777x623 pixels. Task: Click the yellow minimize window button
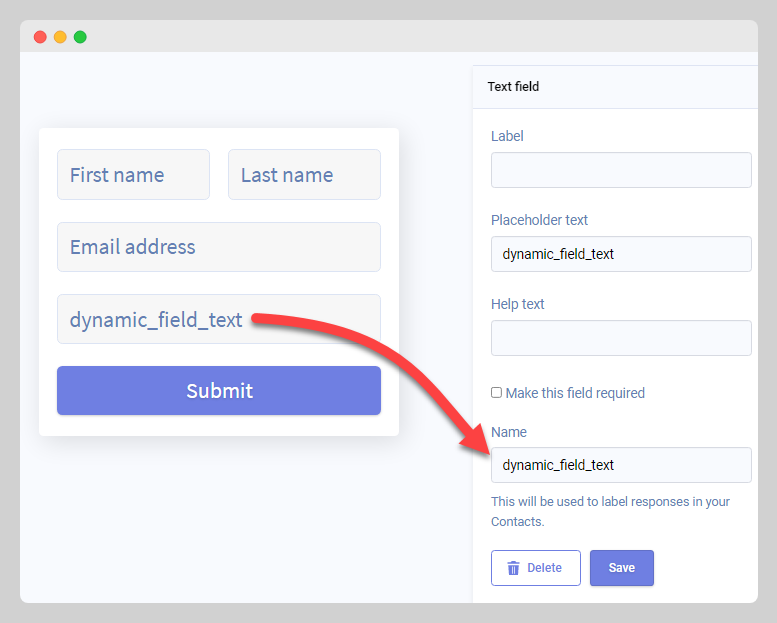pos(60,37)
